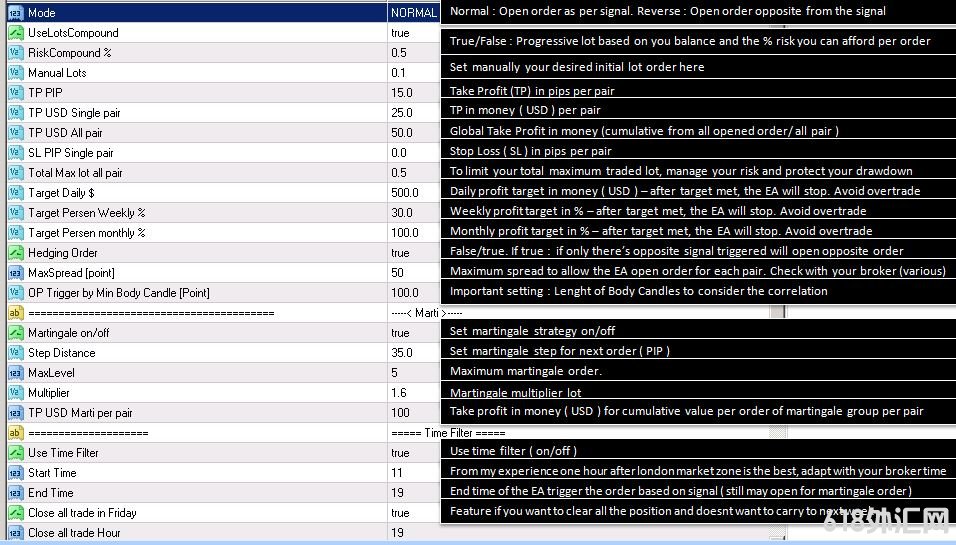
Task: Click the End Time integer icon
Action: (x=15, y=493)
